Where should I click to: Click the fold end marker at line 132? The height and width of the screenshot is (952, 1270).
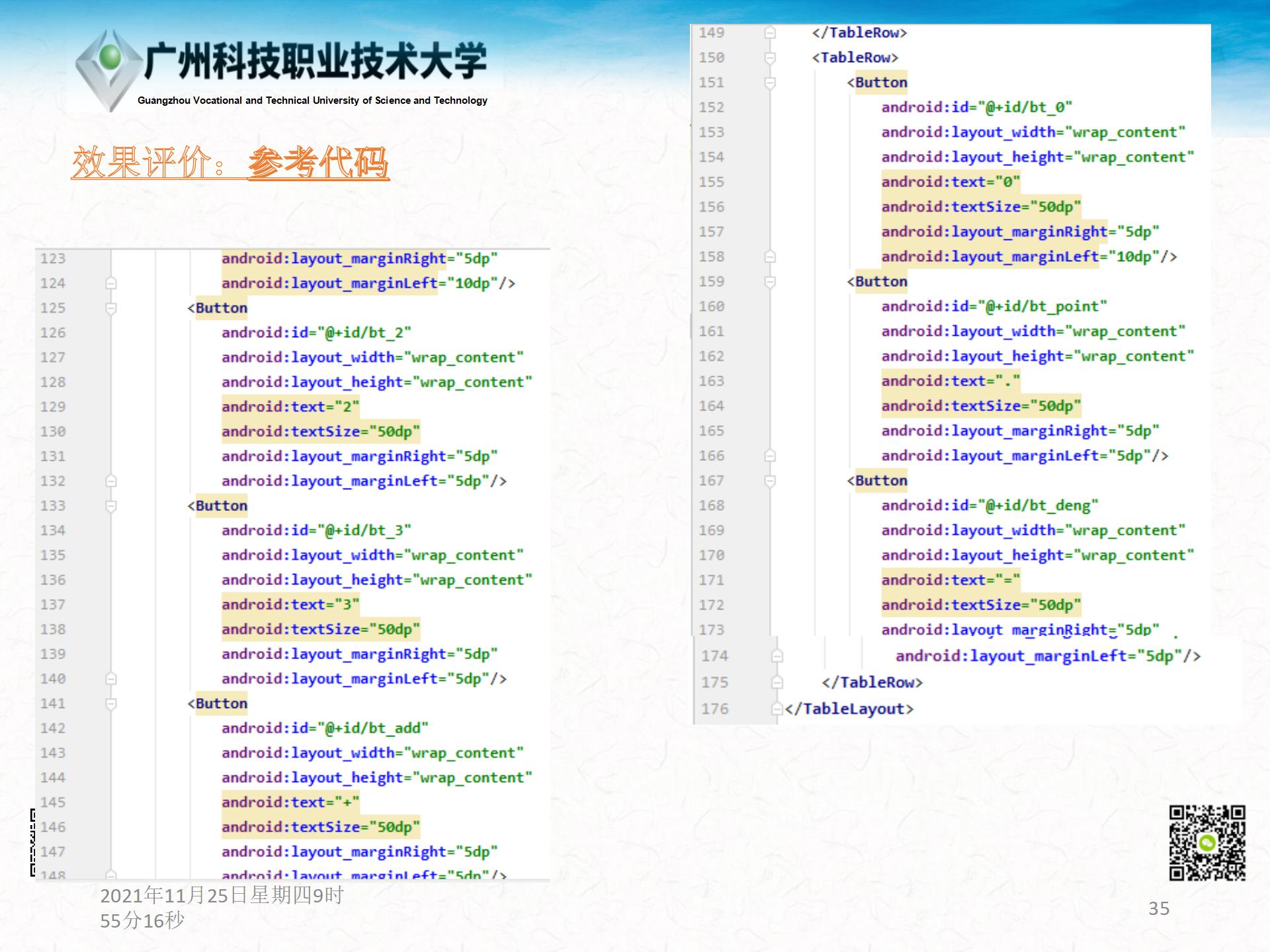(x=111, y=481)
